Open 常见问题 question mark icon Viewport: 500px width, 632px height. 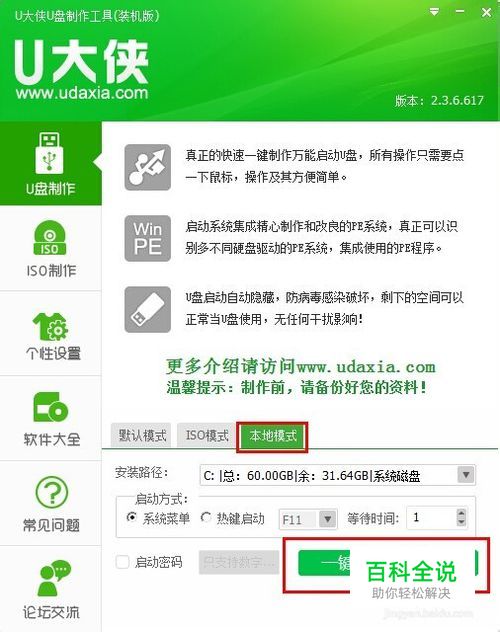tap(51, 492)
